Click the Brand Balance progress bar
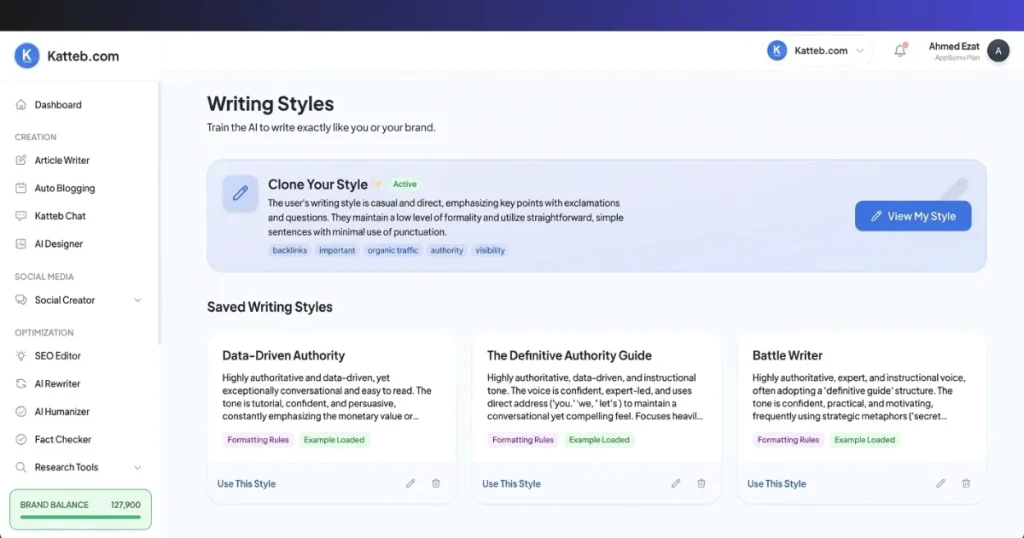Image resolution: width=1024 pixels, height=538 pixels. pyautogui.click(x=80, y=517)
